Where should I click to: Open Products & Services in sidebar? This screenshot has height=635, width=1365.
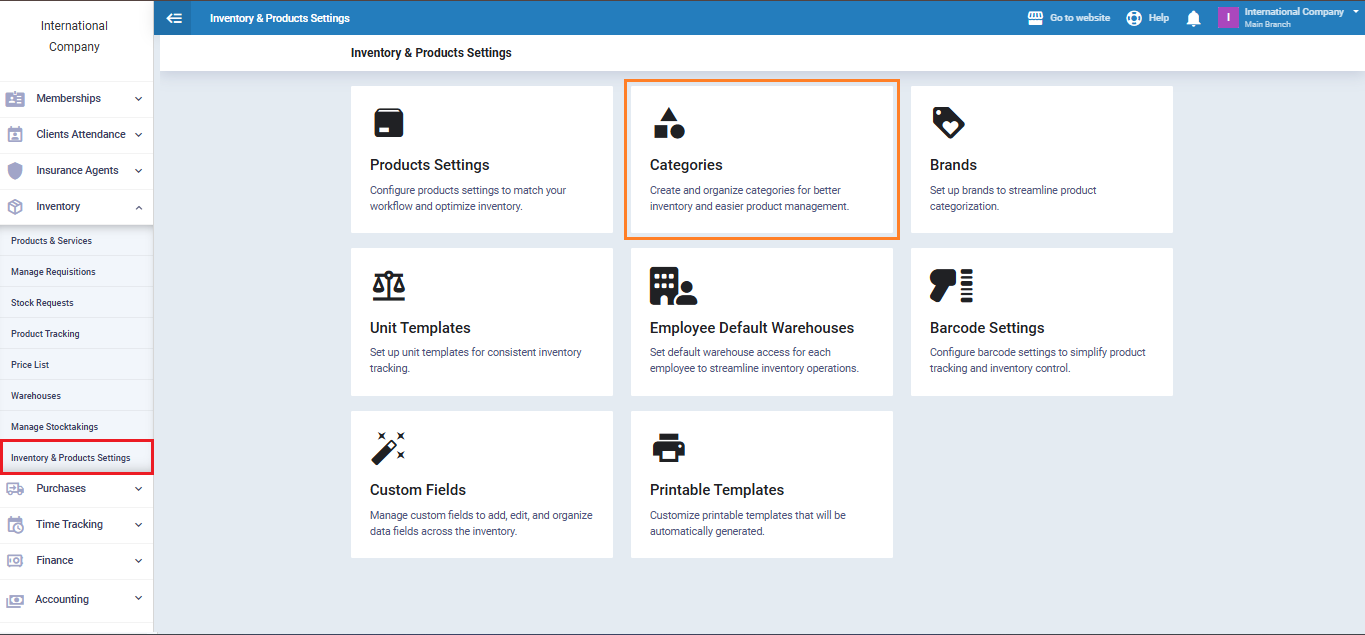click(51, 241)
